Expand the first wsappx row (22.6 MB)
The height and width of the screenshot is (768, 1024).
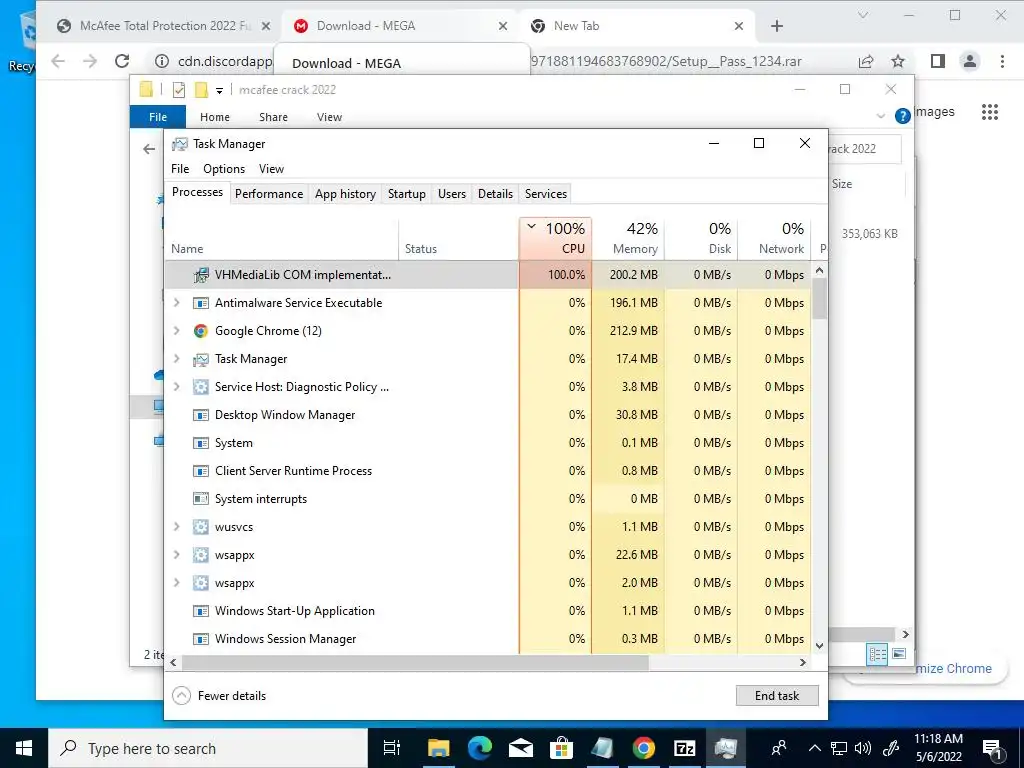tap(176, 555)
